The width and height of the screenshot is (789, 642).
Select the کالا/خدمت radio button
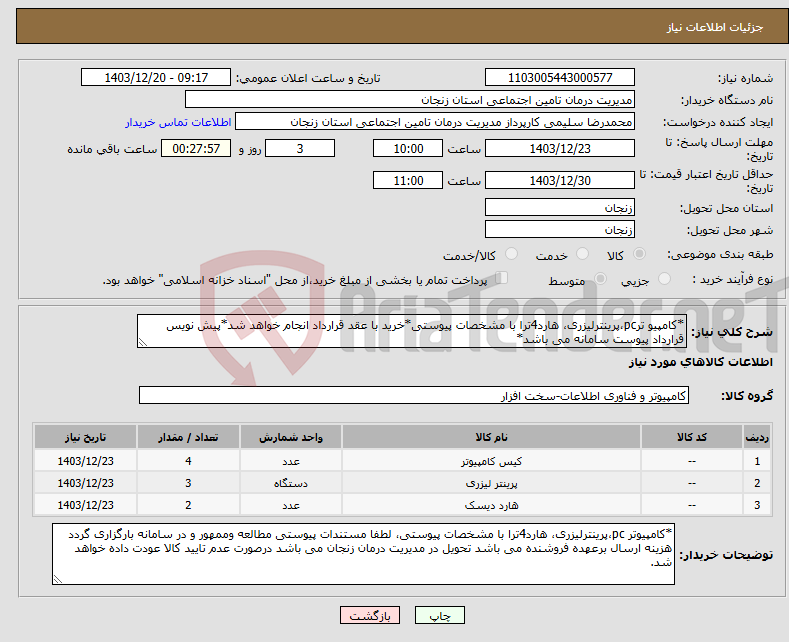pos(511,254)
